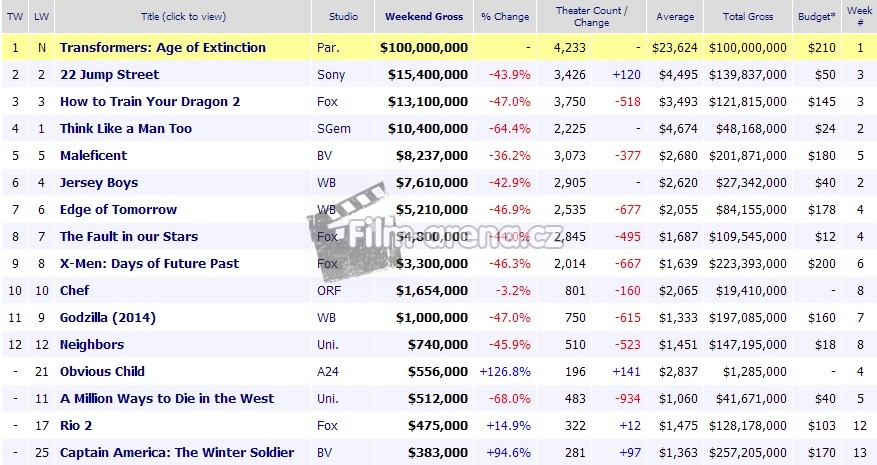Click the Jersey Boys title link
877x465 pixels.
(99, 182)
